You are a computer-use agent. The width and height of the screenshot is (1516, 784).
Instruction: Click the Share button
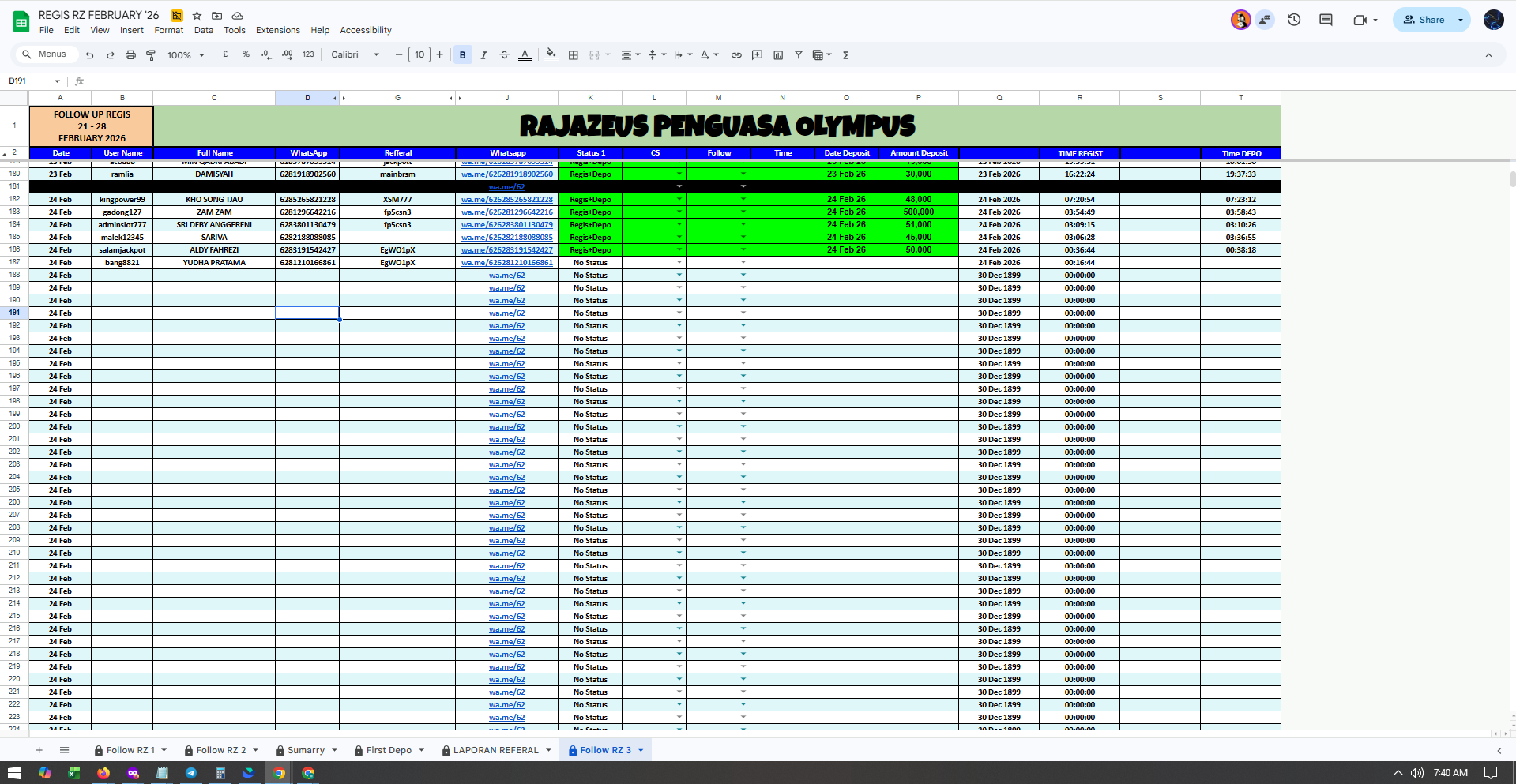(1423, 20)
